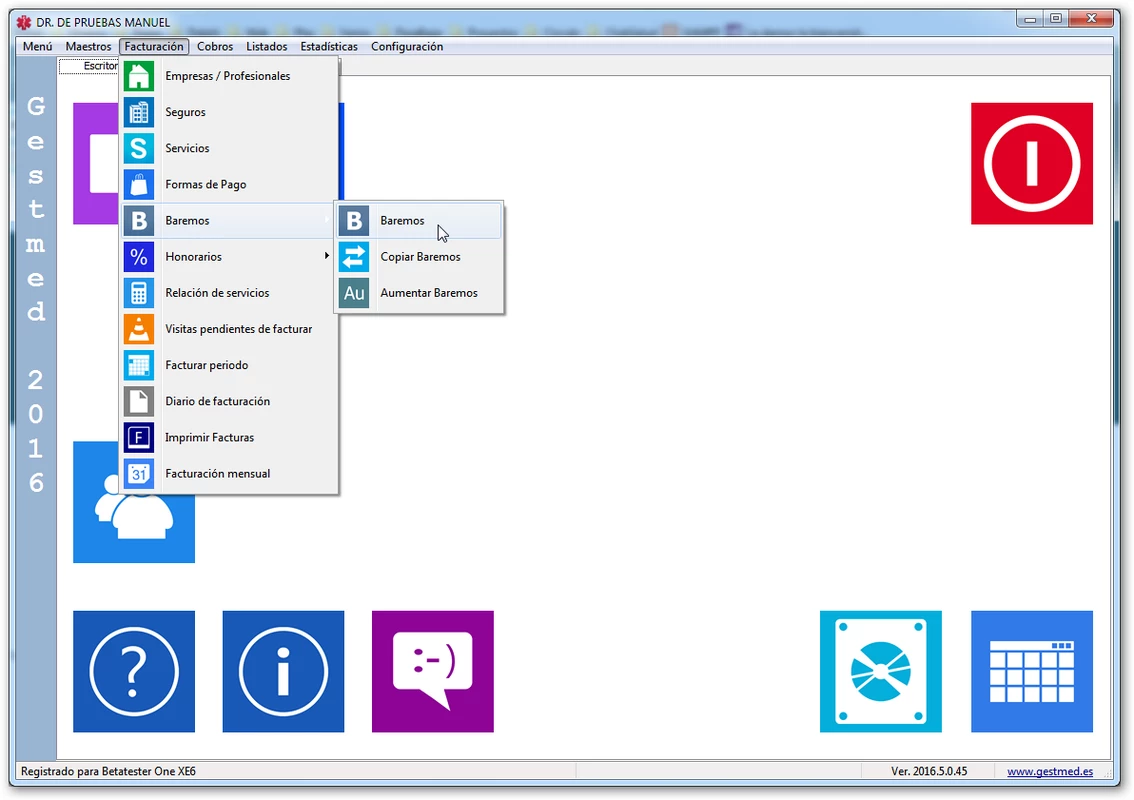
Task: Open the question mark help tile
Action: (x=134, y=671)
